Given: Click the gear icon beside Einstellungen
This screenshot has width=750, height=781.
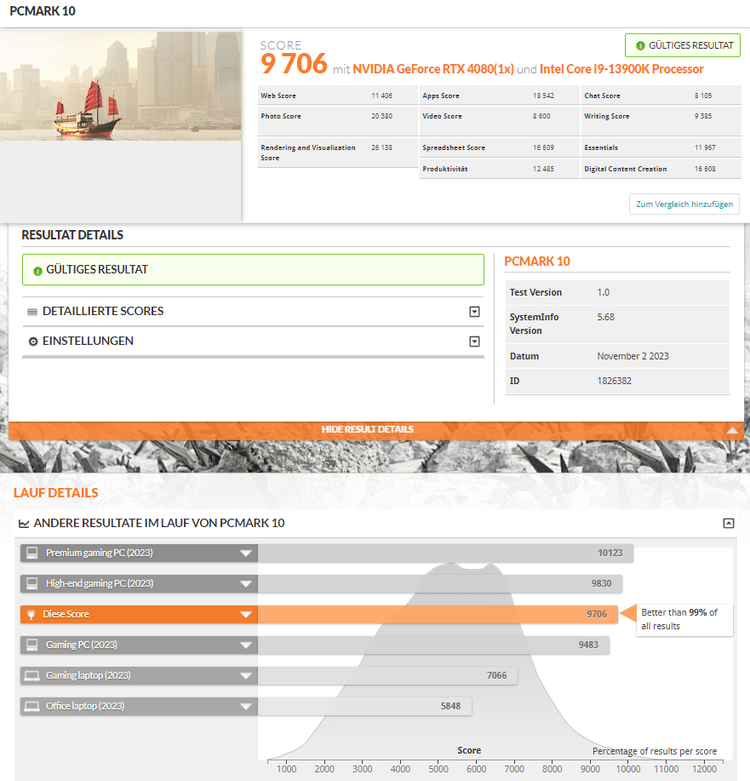Looking at the screenshot, I should coord(33,341).
